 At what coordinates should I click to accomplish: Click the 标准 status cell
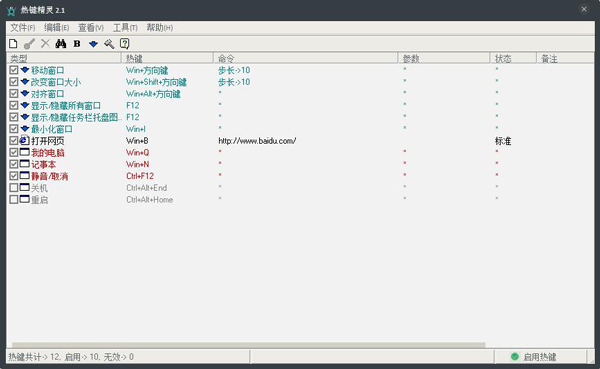pyautogui.click(x=503, y=141)
